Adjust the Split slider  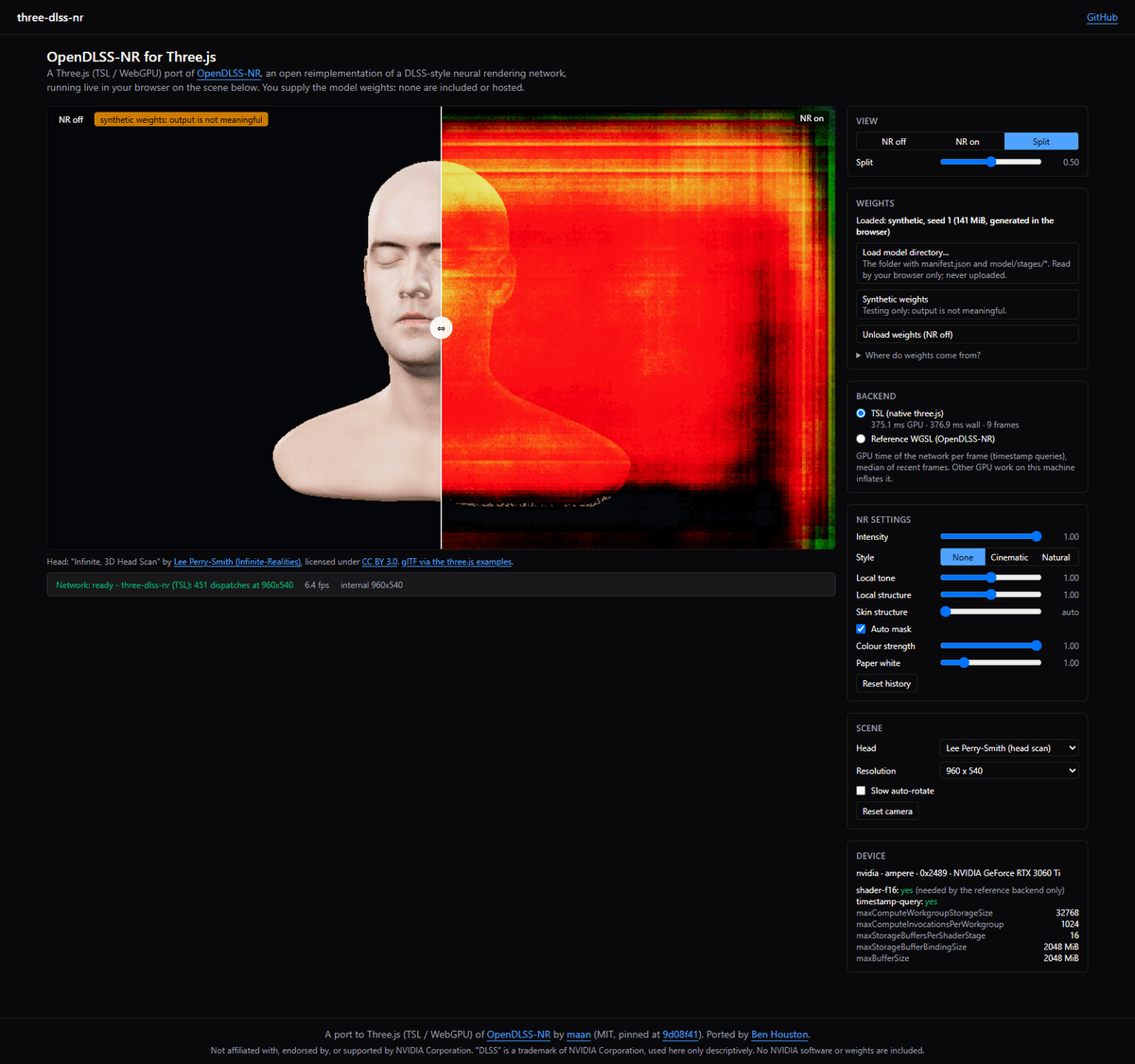(x=990, y=162)
